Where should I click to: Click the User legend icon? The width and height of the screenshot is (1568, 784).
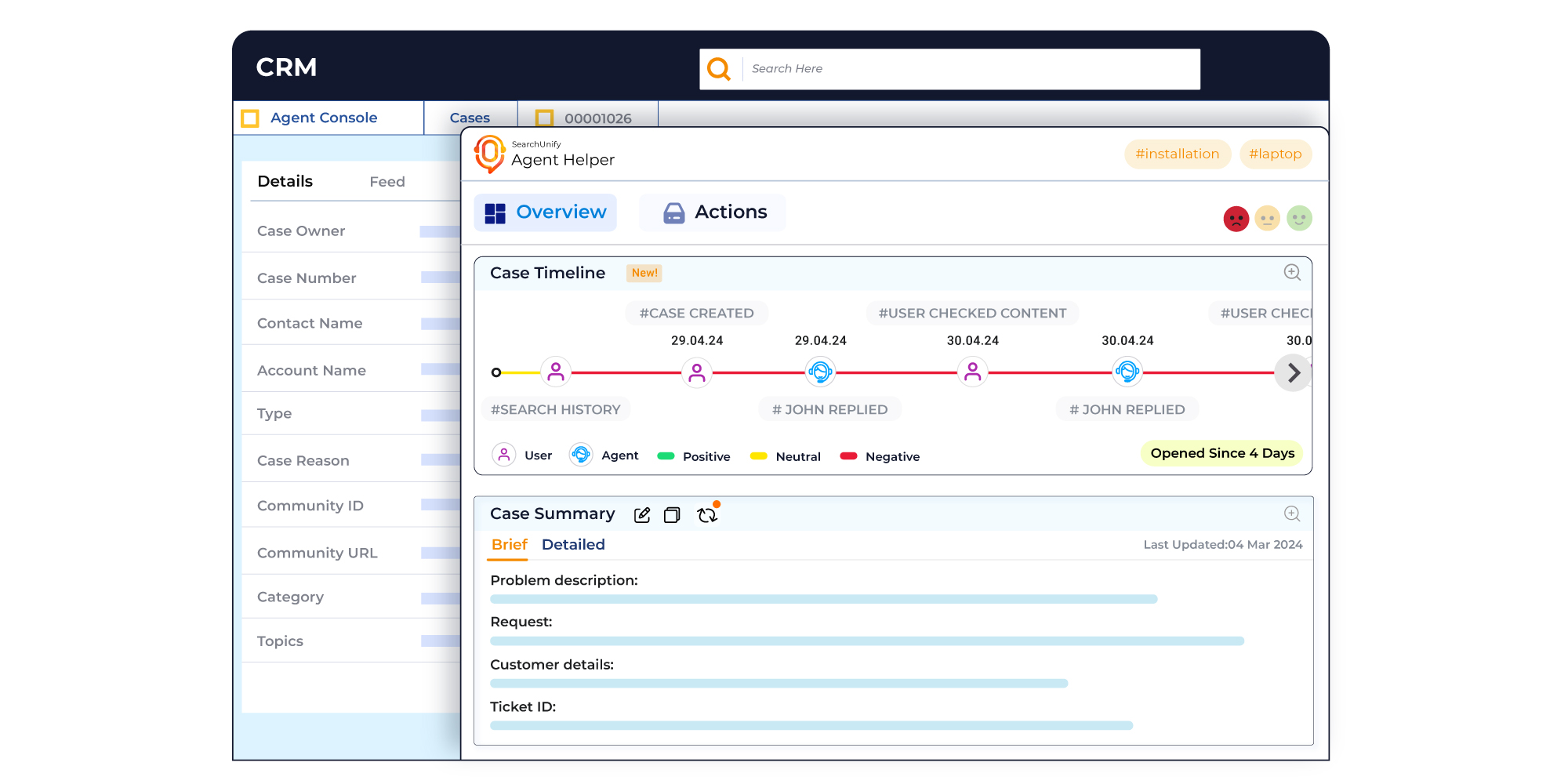coord(503,455)
